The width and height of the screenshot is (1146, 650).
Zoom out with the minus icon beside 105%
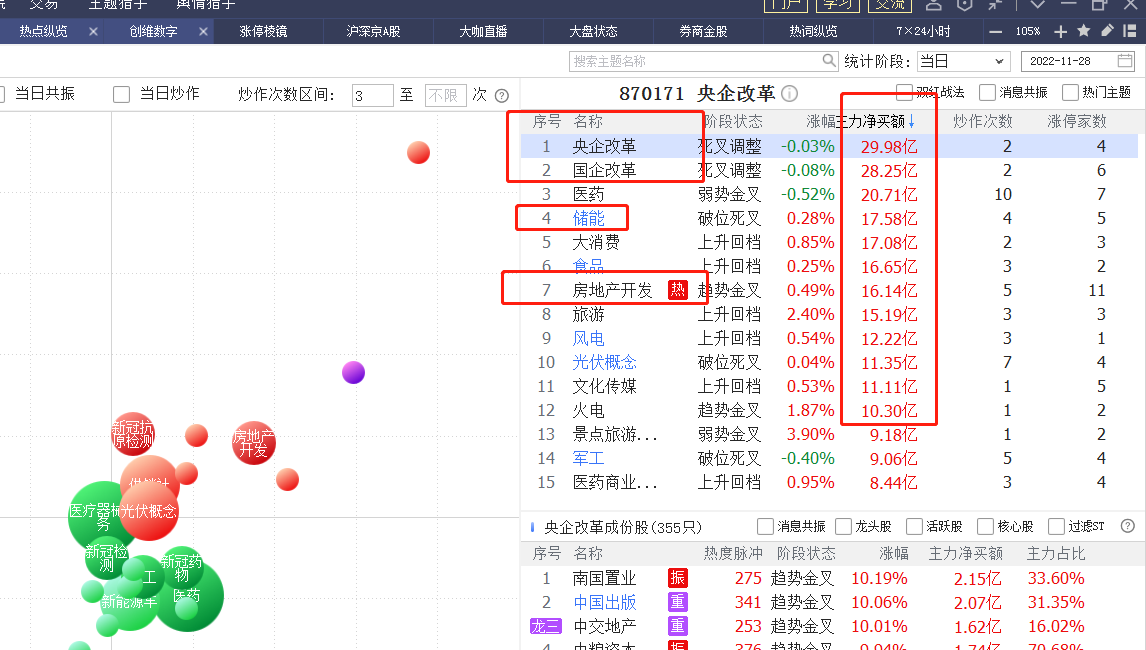(995, 31)
